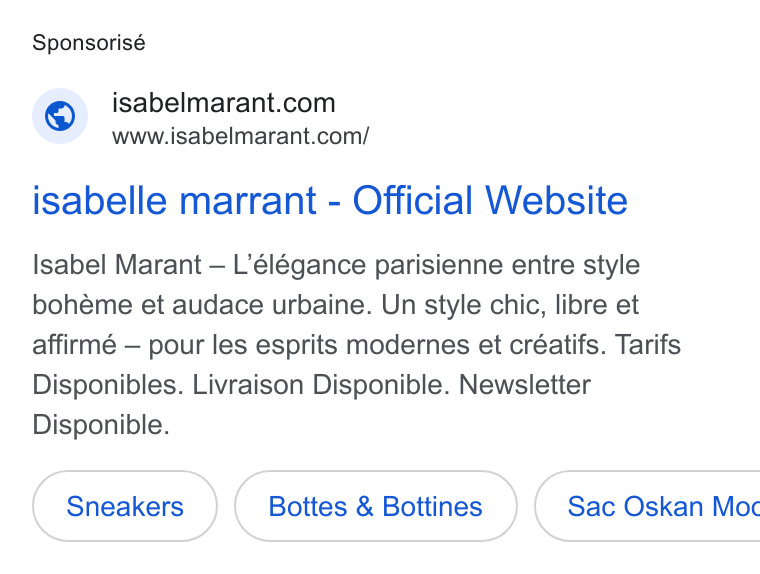
Task: Choose the Sac Oskan chip
Action: [648, 506]
